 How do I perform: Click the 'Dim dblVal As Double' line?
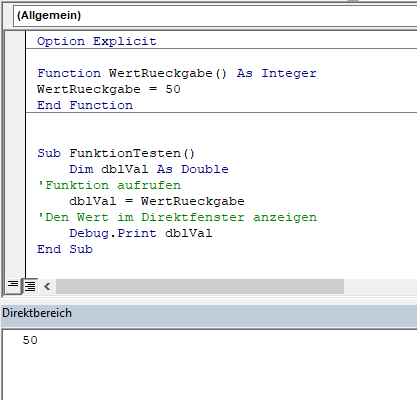149,169
